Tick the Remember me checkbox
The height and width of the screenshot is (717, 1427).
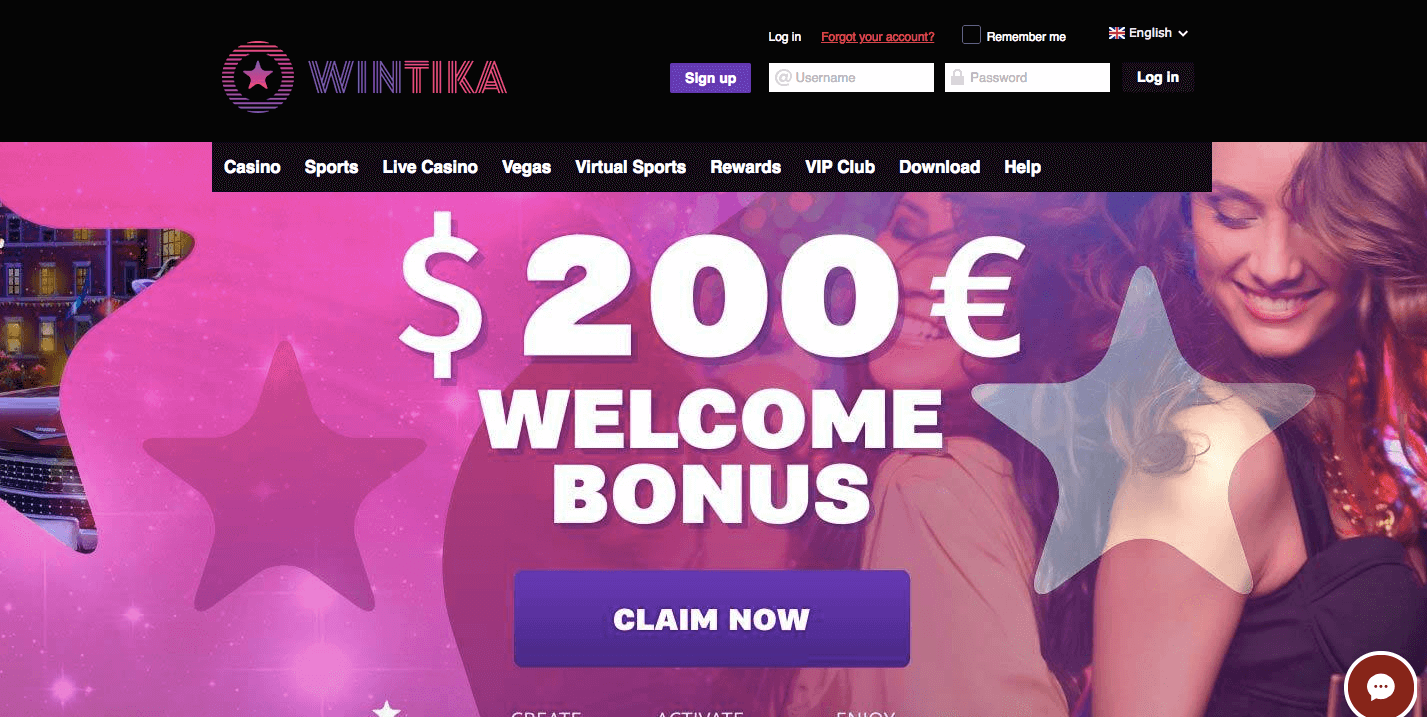point(971,35)
